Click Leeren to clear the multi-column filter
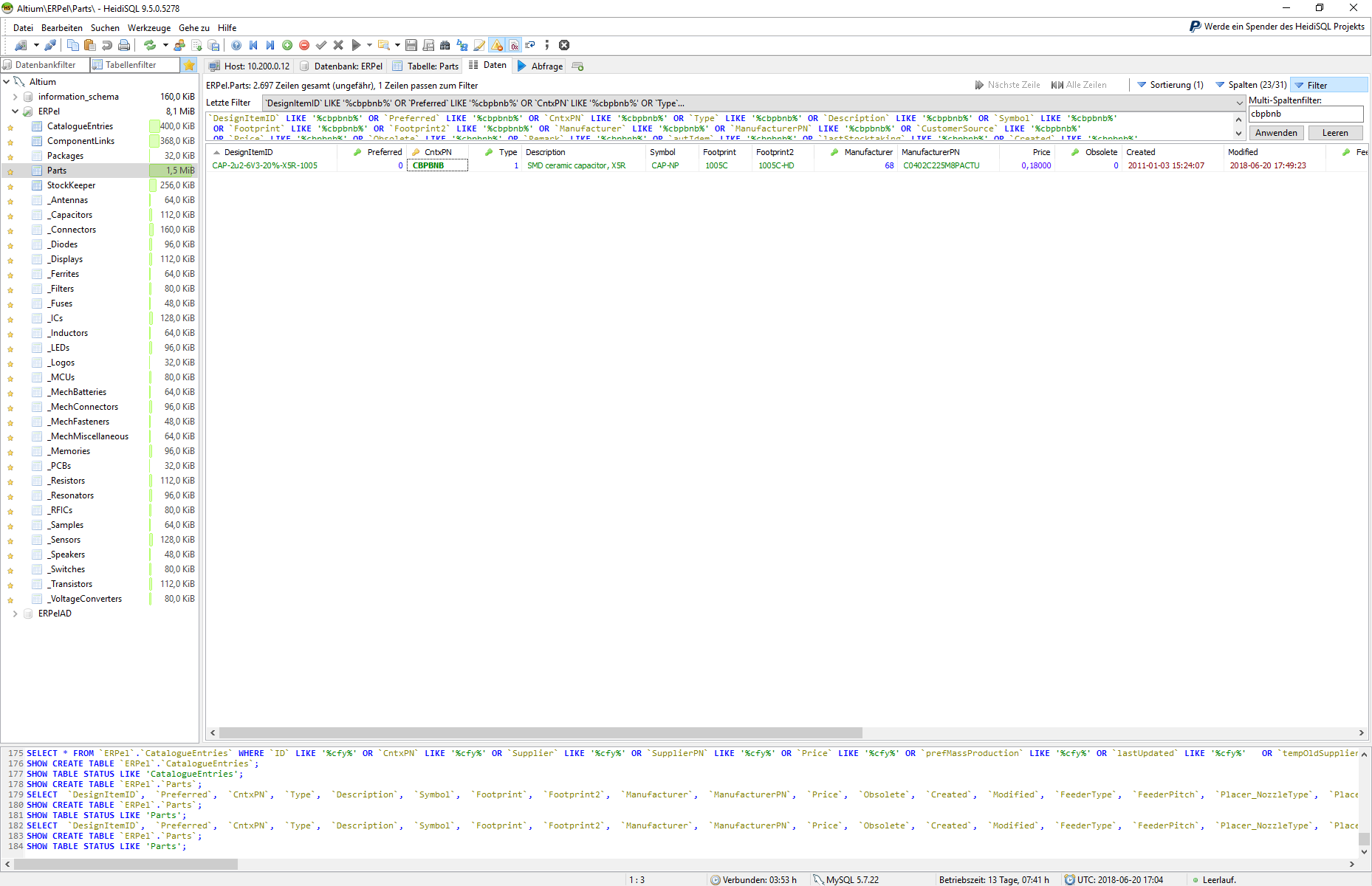1372x886 pixels. pyautogui.click(x=1334, y=132)
